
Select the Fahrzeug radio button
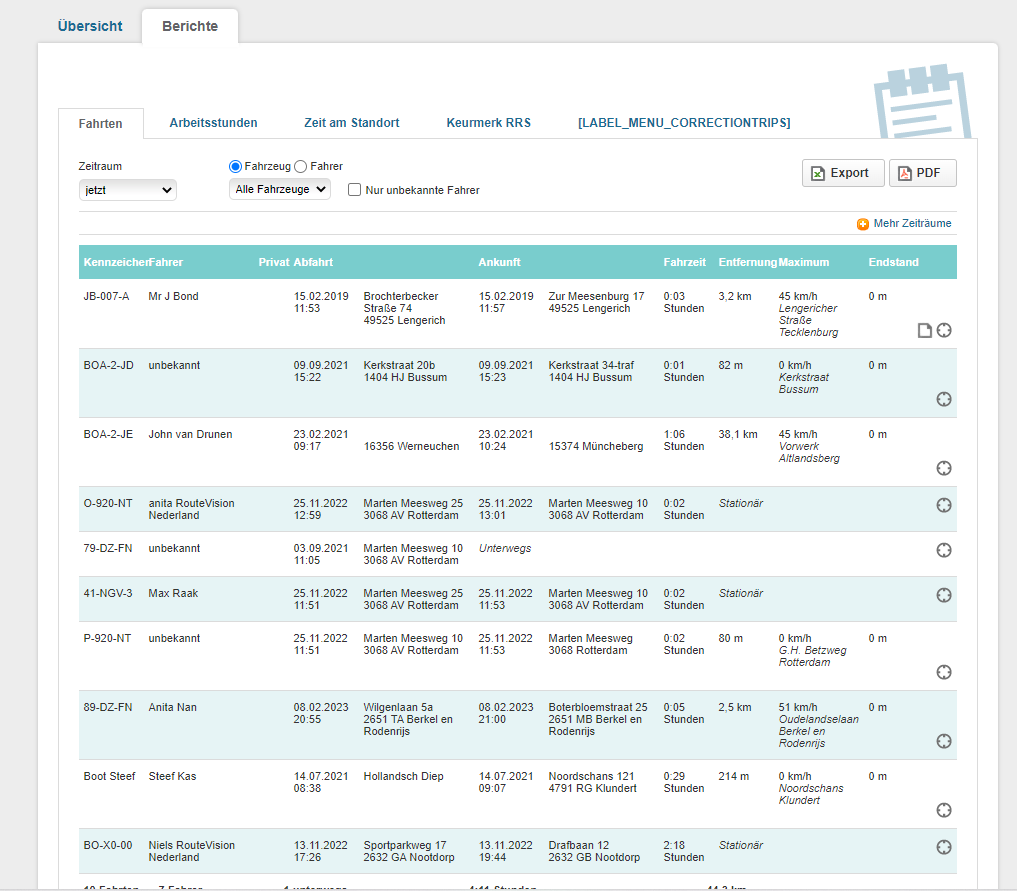tap(236, 167)
